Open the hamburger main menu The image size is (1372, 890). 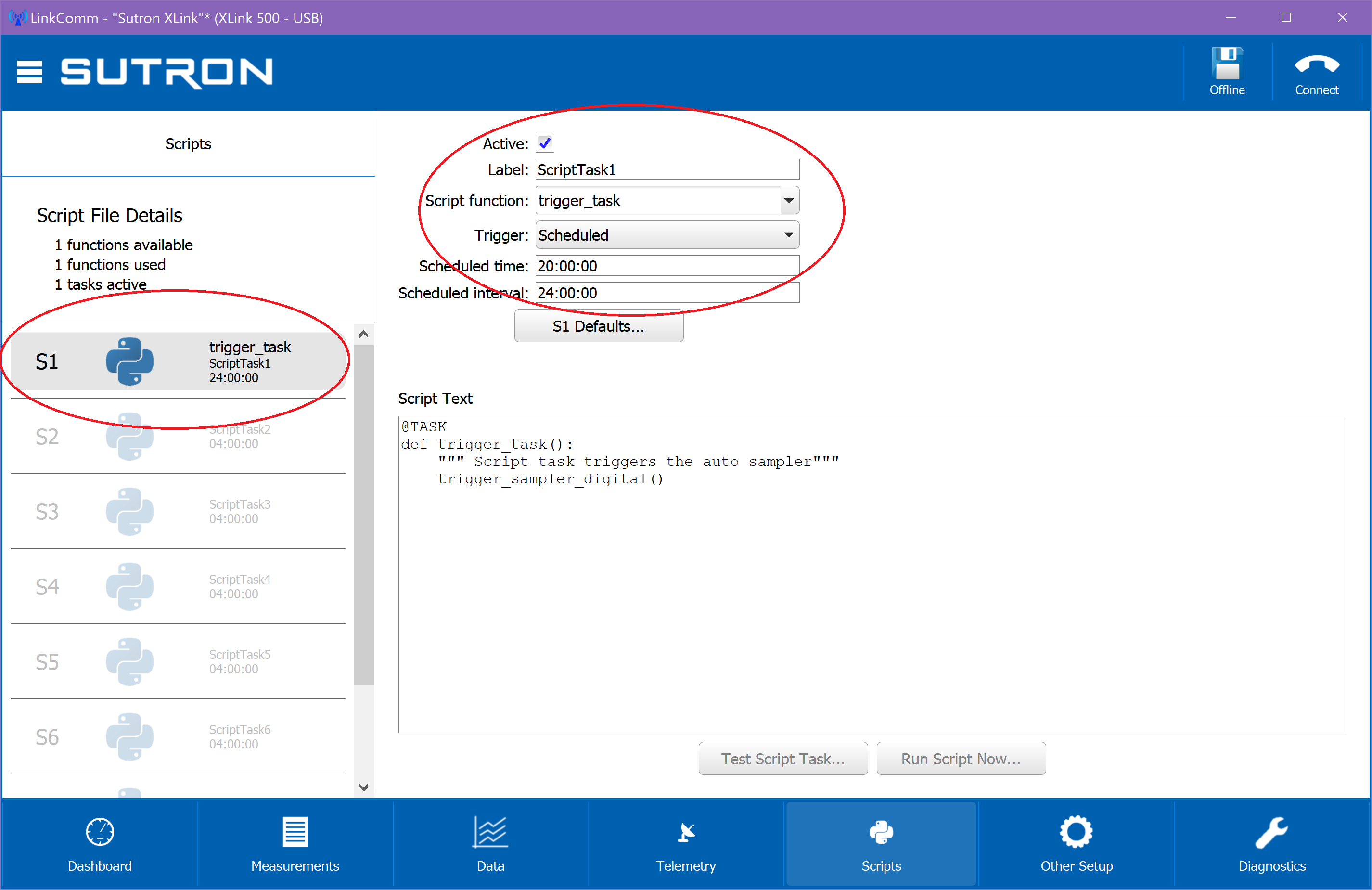(29, 72)
